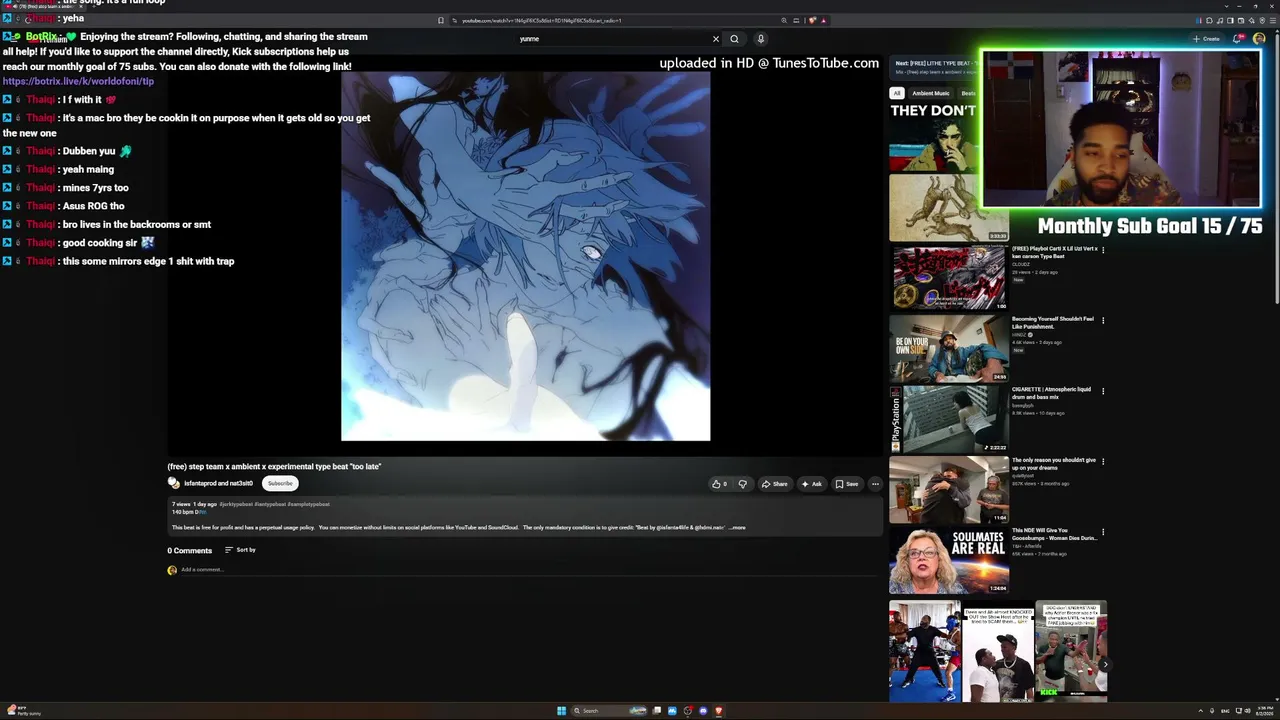Open the Create menu on YouTube
This screenshot has width=1280, height=720.
(x=1205, y=39)
